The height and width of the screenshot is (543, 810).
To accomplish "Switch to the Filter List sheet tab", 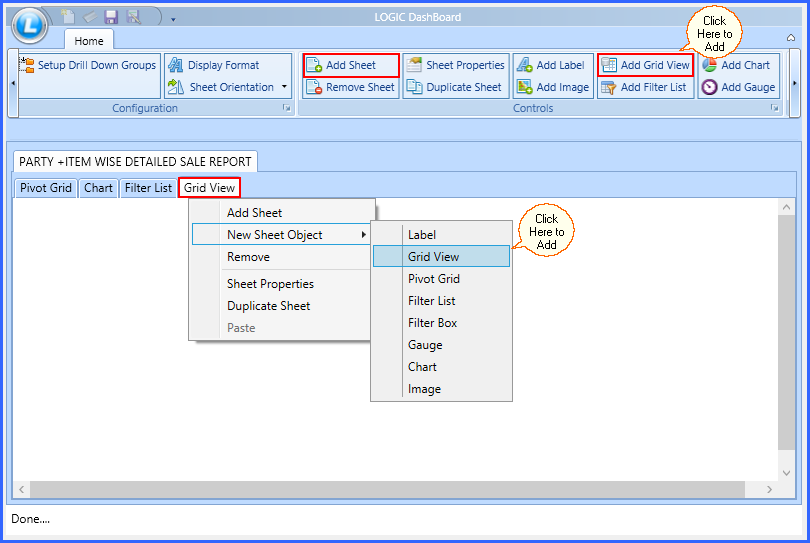I will click(x=148, y=188).
